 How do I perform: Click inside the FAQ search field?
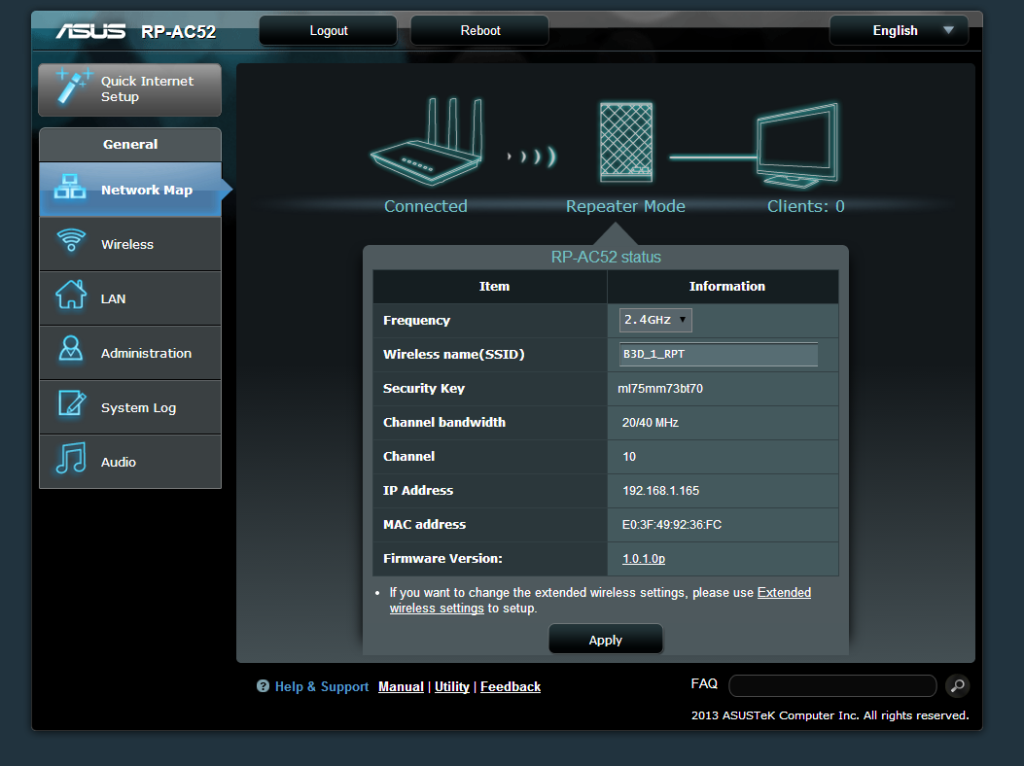[x=832, y=685]
